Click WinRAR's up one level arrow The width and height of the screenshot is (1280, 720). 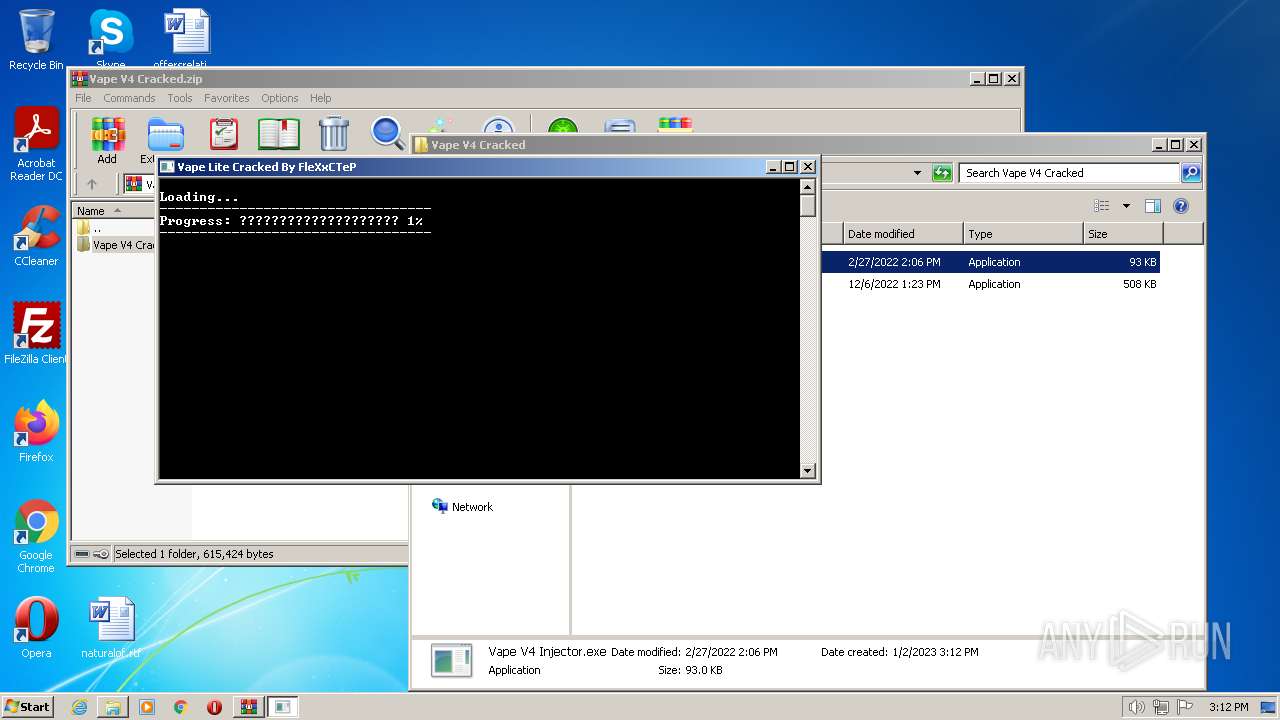pos(92,184)
